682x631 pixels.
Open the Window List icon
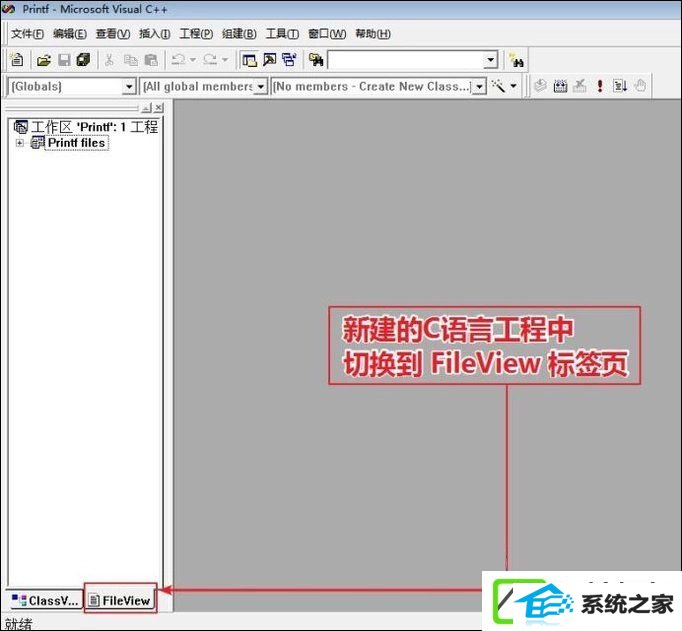click(x=289, y=60)
